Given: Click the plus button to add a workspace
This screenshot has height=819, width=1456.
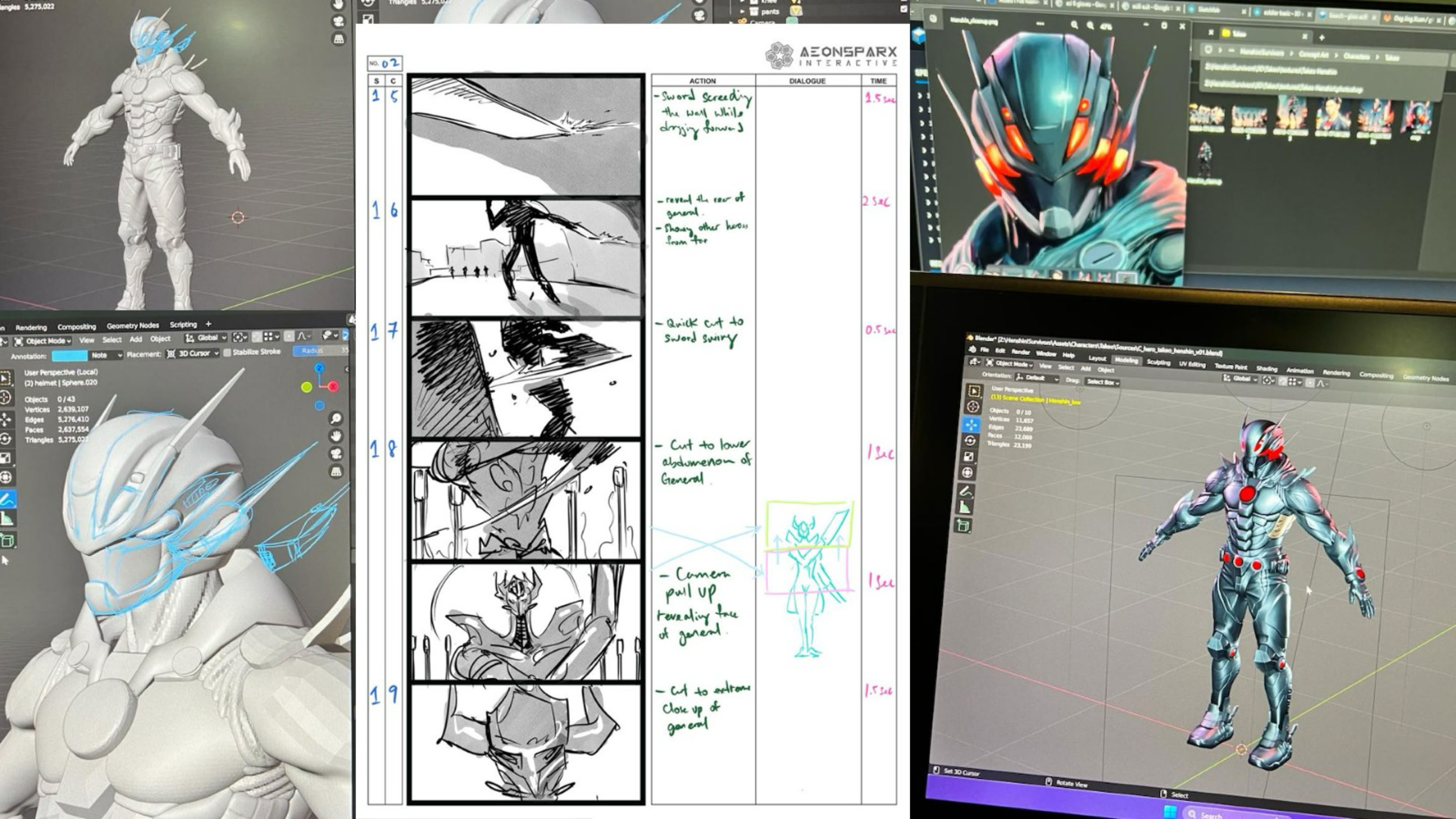Looking at the screenshot, I should pos(209,324).
